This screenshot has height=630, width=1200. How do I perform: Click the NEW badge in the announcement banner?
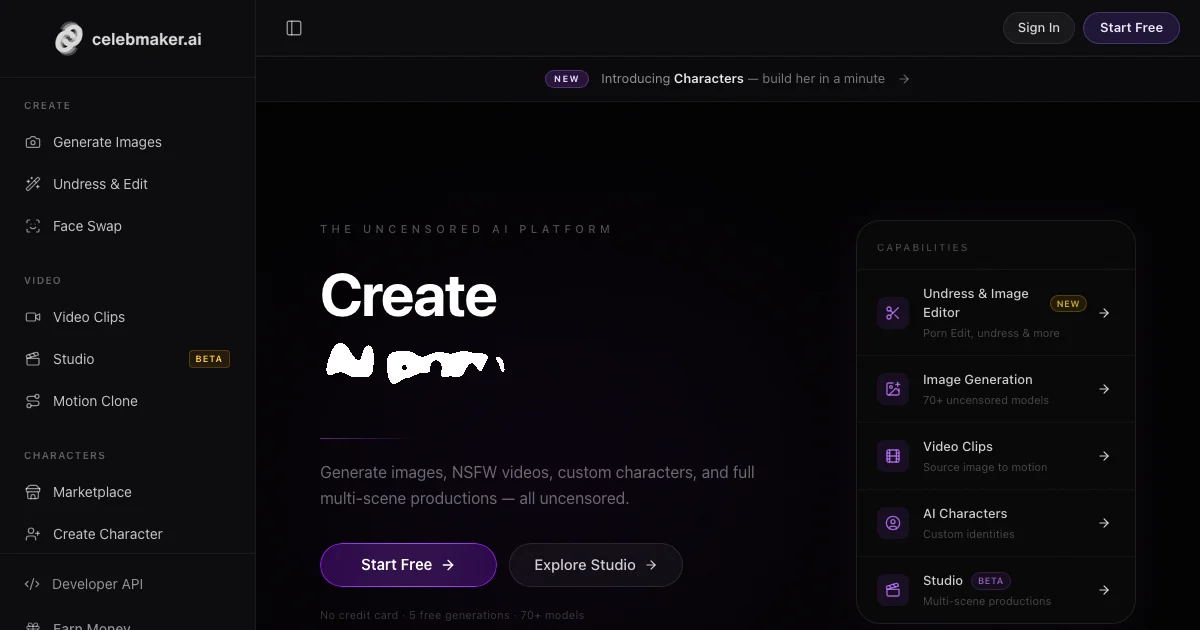point(567,79)
